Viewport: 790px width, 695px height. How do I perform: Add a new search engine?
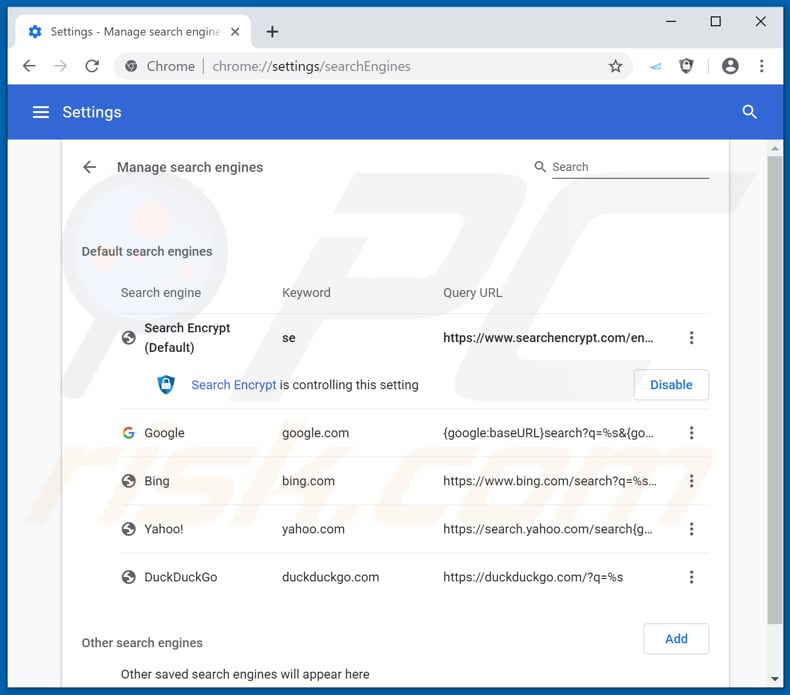point(676,639)
